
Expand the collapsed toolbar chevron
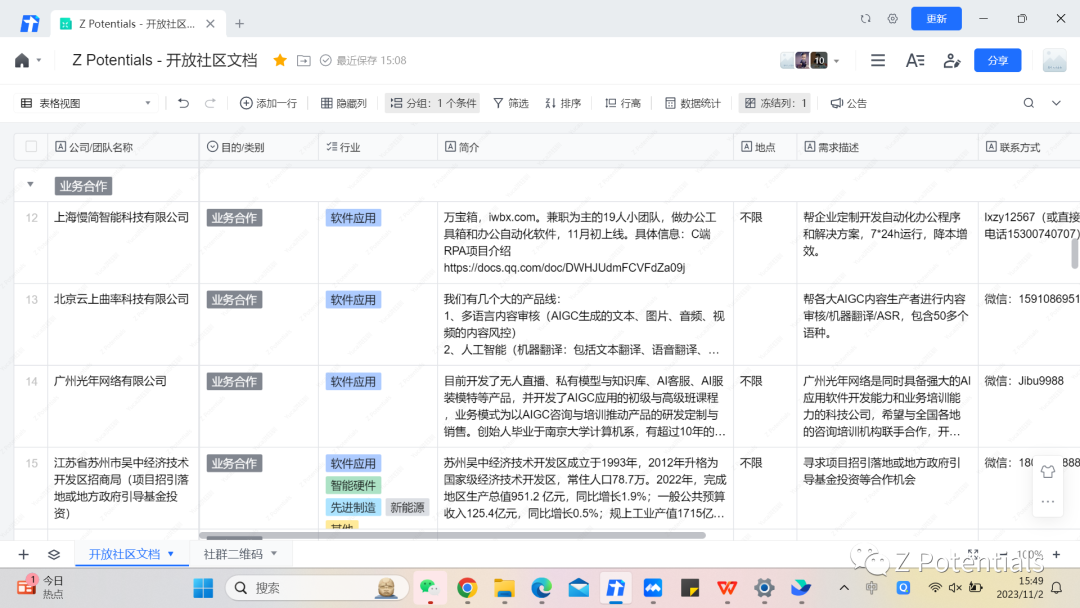click(1056, 103)
